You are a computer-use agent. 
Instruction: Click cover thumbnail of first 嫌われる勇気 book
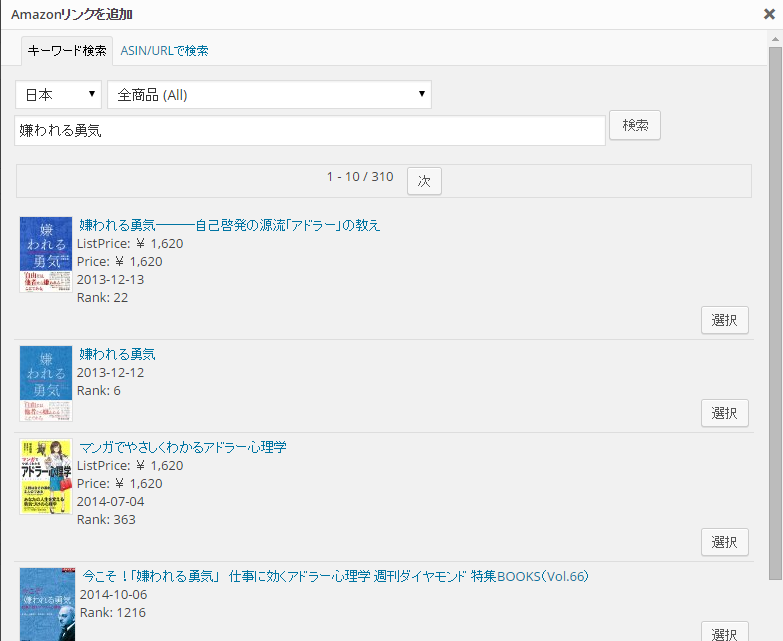pyautogui.click(x=46, y=255)
